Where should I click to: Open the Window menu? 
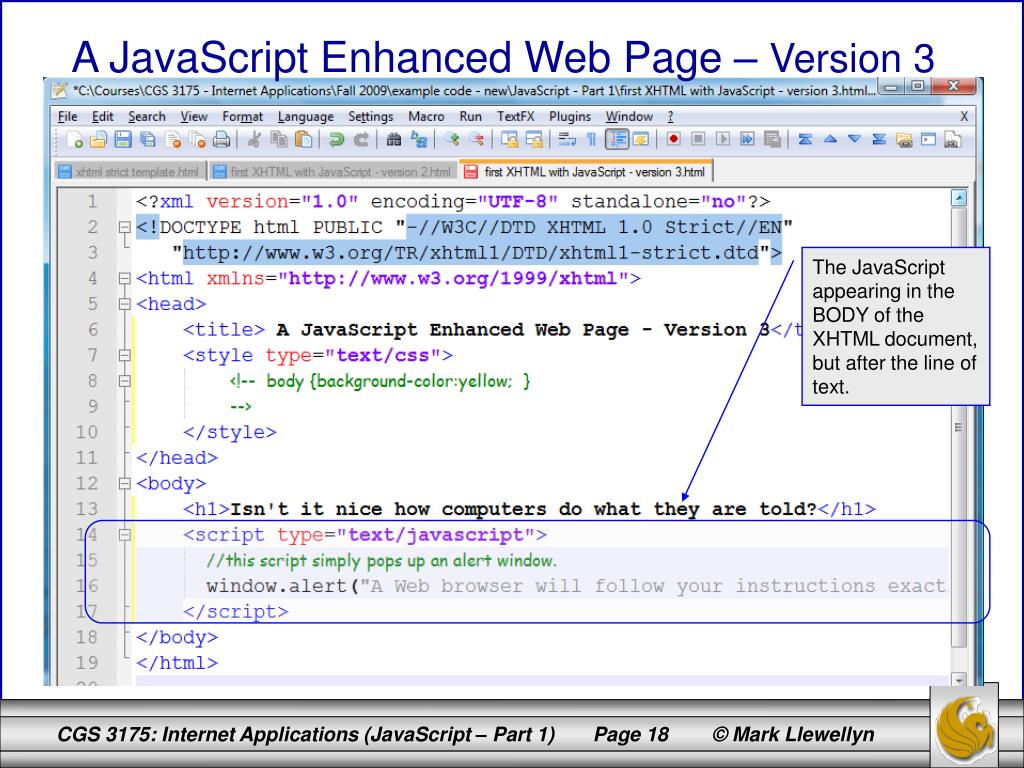pyautogui.click(x=629, y=116)
